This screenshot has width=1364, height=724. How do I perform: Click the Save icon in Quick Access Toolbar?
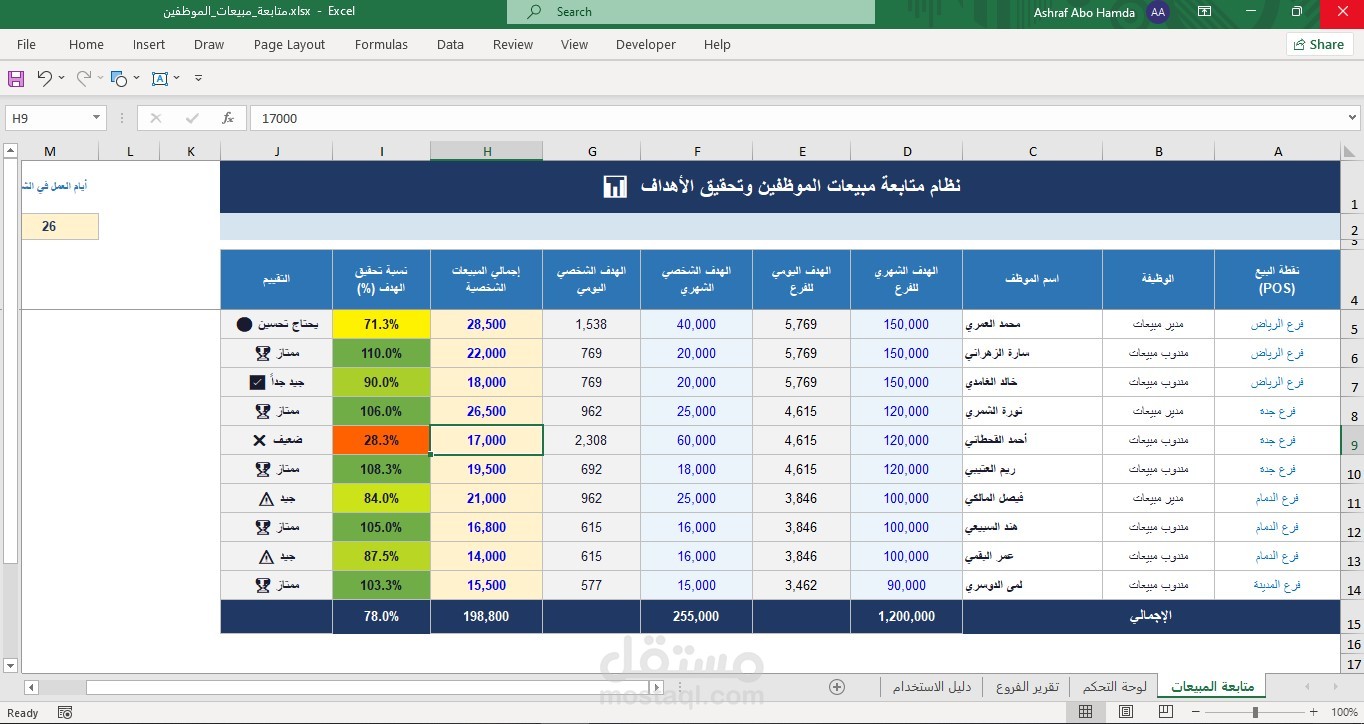[x=15, y=78]
